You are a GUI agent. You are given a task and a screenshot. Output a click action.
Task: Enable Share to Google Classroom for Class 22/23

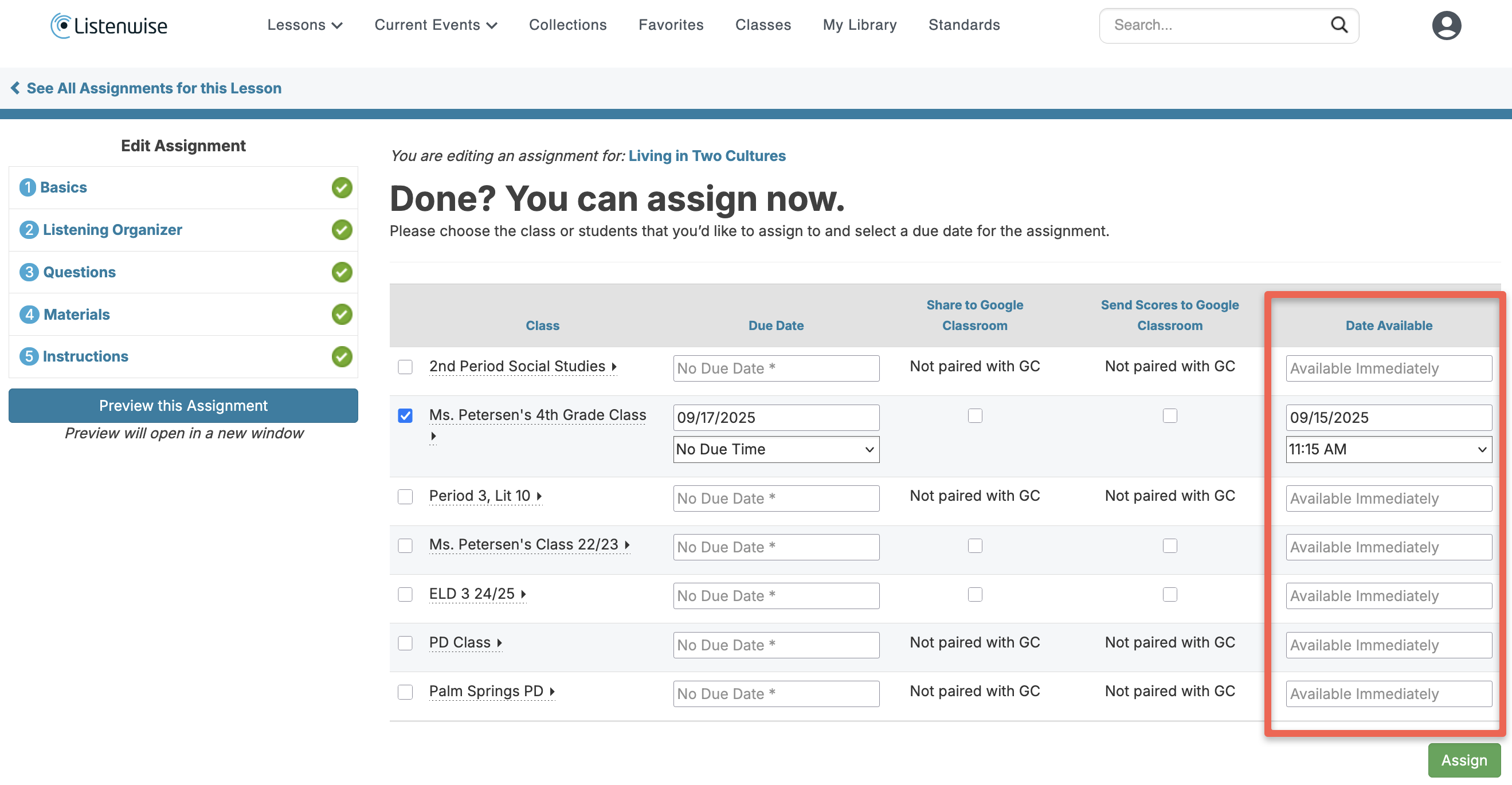click(975, 545)
